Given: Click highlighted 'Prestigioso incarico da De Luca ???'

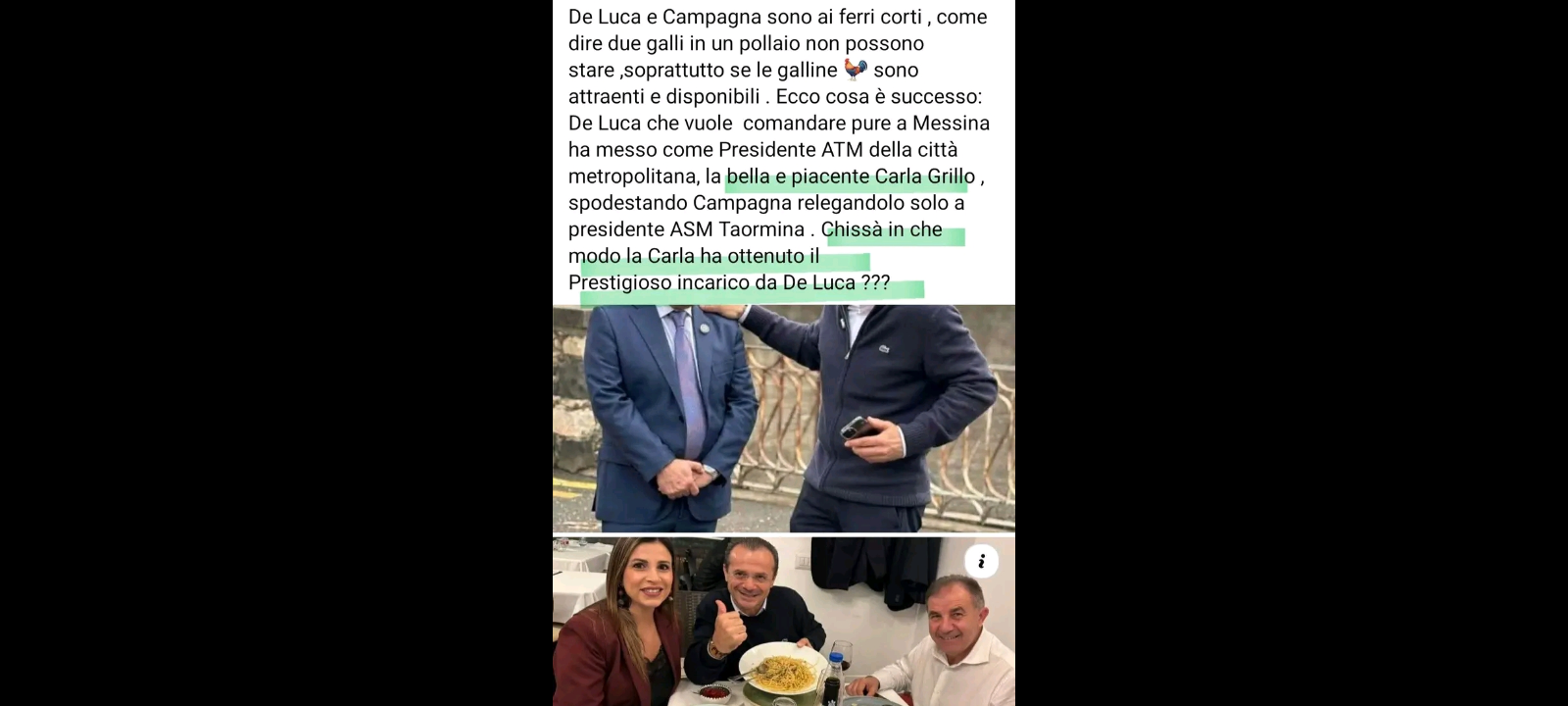Looking at the screenshot, I should coord(729,282).
